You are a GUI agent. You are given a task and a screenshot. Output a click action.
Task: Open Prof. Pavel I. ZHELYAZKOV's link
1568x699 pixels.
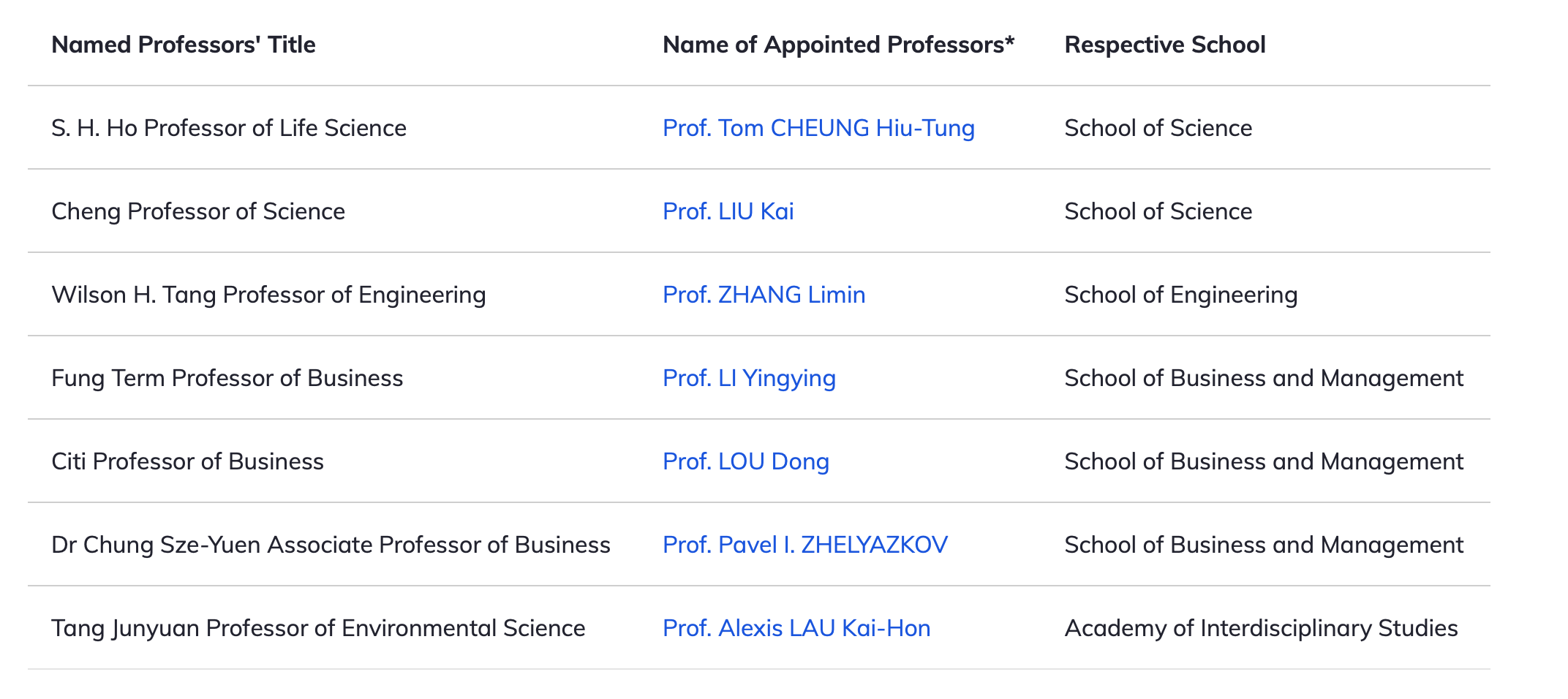pos(804,545)
